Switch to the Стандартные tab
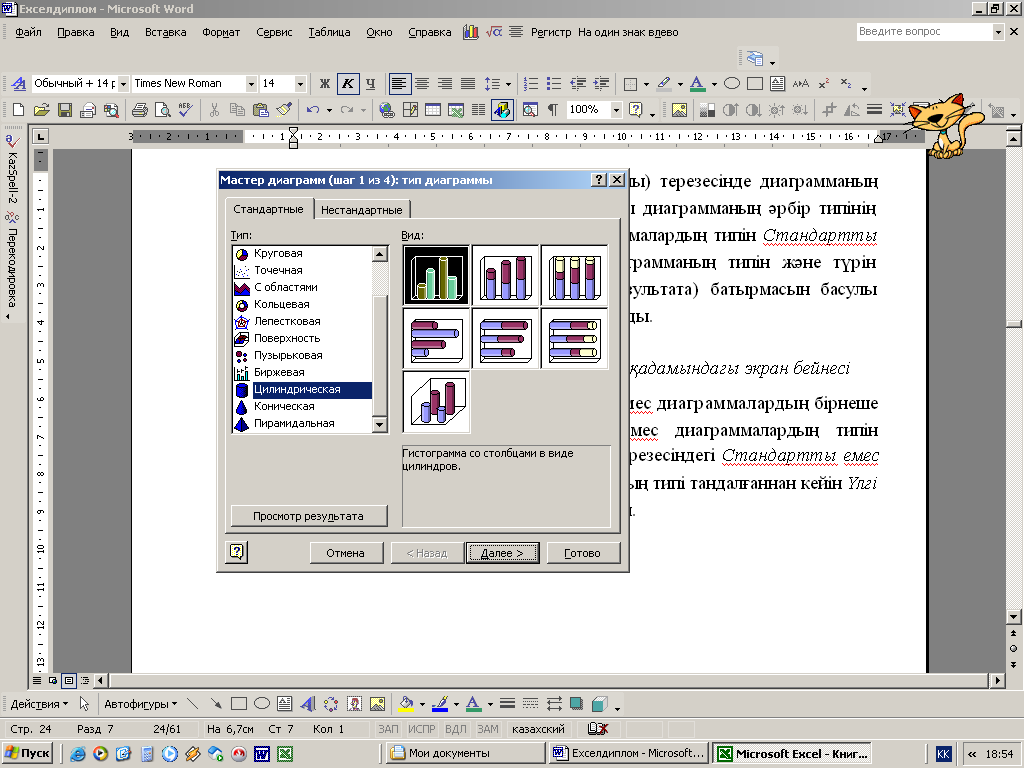 [x=268, y=209]
